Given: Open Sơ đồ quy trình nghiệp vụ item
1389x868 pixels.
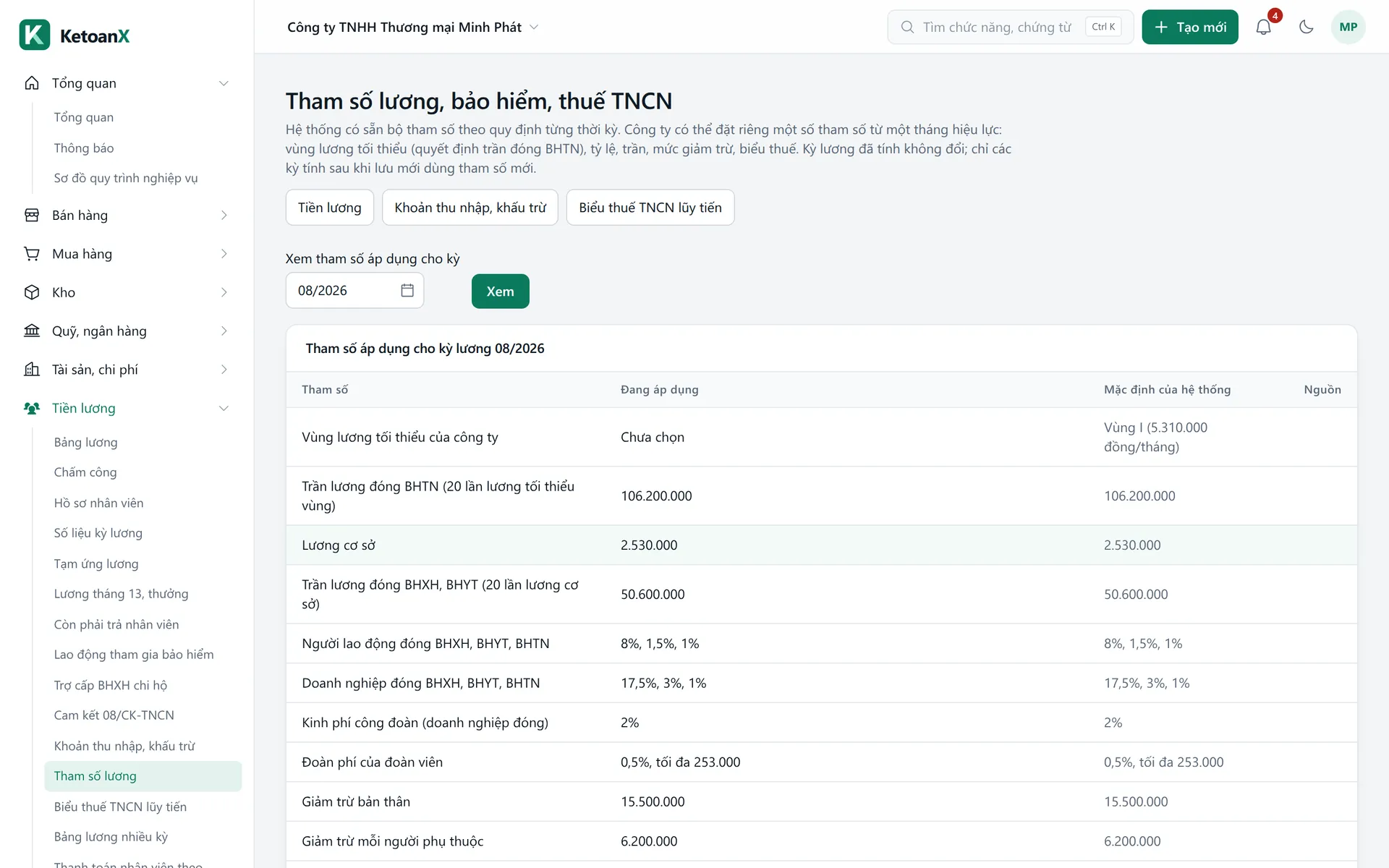Looking at the screenshot, I should 126,178.
